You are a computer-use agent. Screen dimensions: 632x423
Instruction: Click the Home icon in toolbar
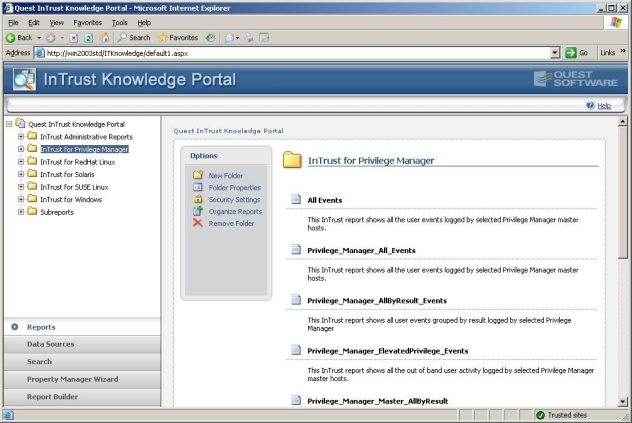point(104,38)
